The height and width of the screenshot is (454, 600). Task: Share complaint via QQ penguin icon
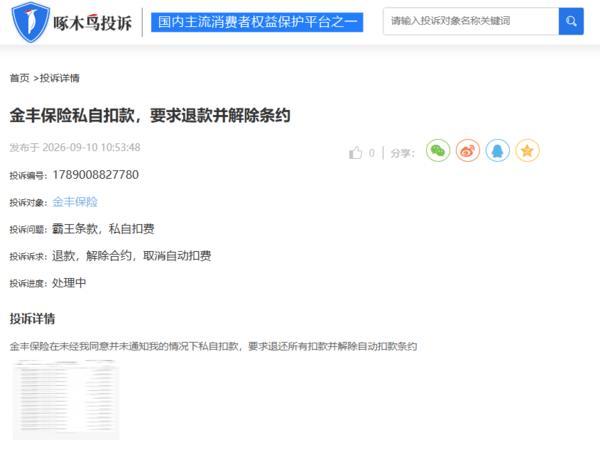(x=497, y=150)
